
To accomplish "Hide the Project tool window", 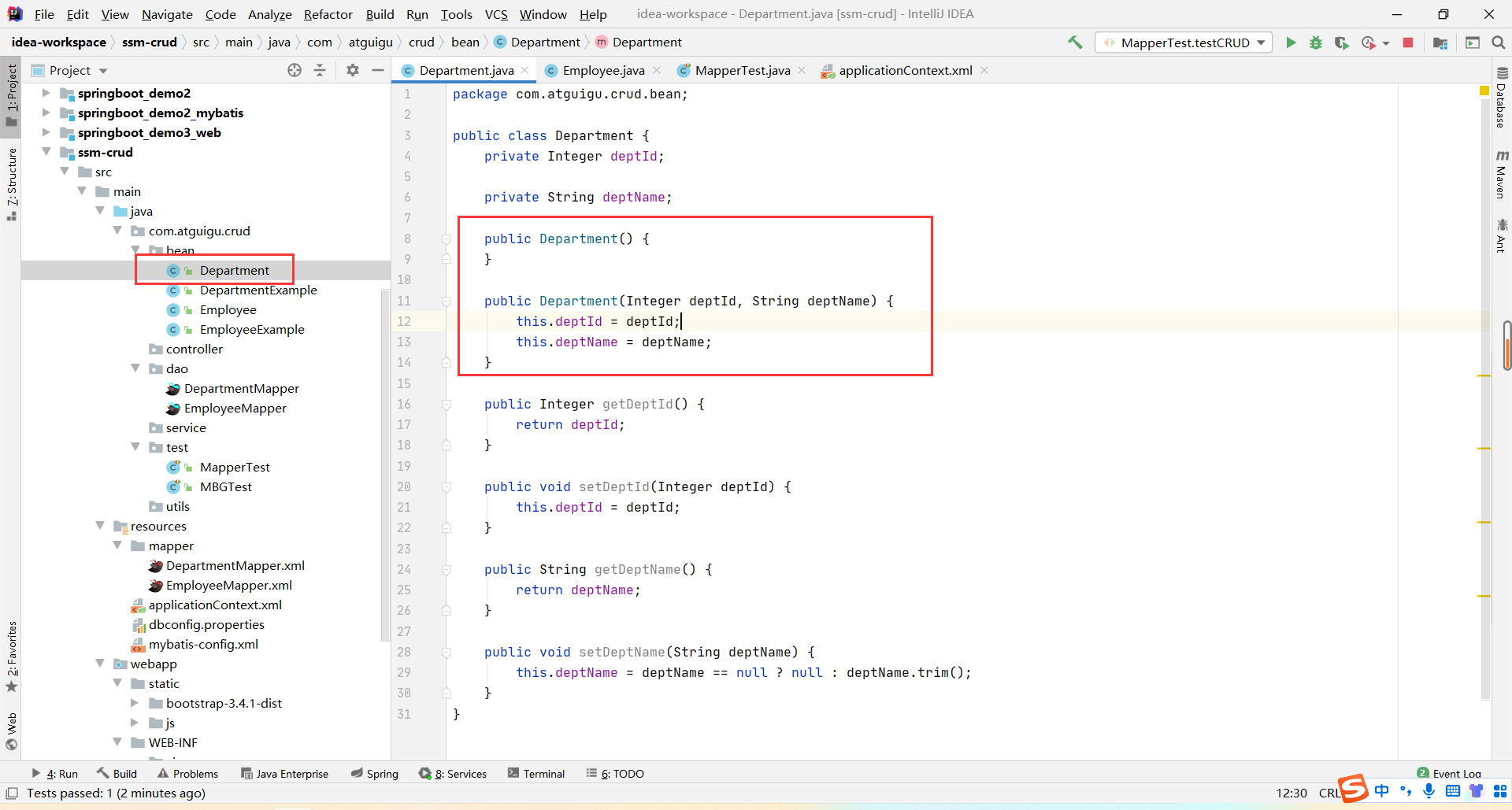I will [378, 70].
